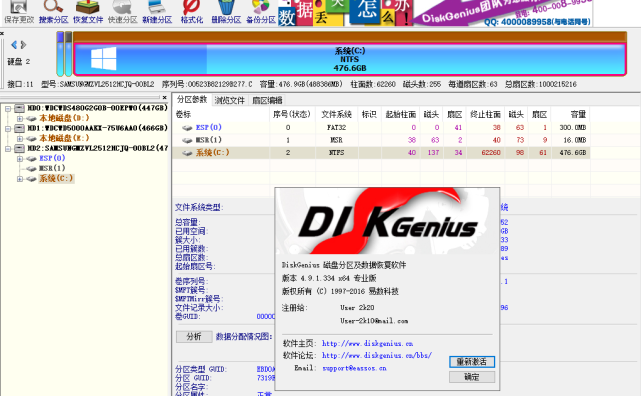Expand the ESP(0) tree node
The image size is (641, 396).
point(20,159)
